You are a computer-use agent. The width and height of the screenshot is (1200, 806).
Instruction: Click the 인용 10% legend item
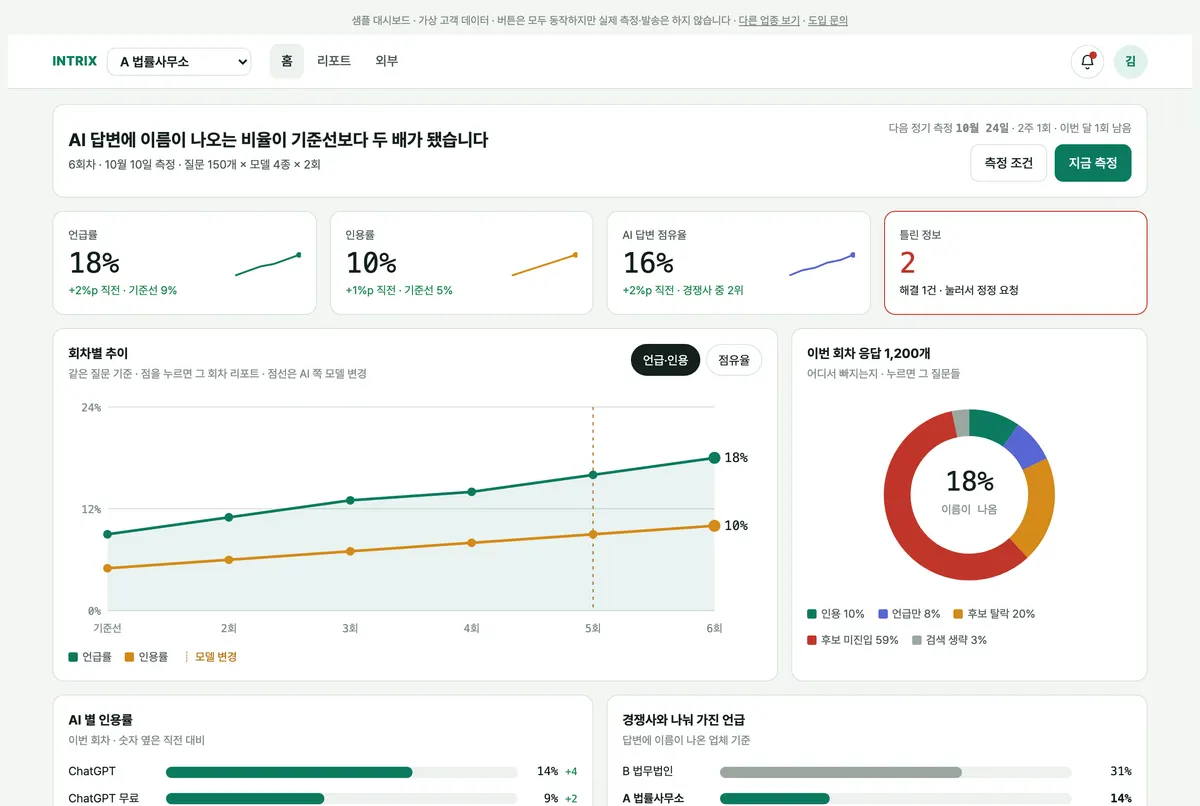coord(836,614)
